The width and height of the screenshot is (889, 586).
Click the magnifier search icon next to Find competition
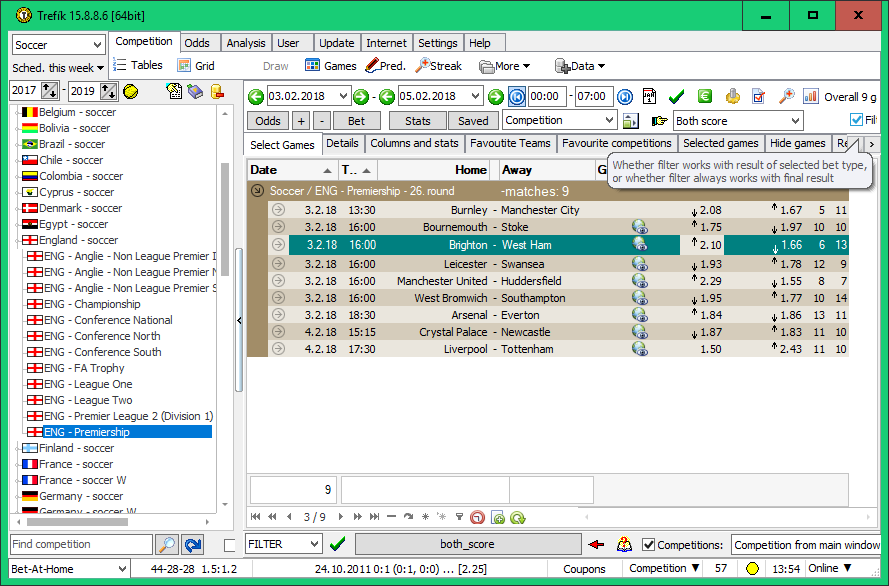click(167, 545)
